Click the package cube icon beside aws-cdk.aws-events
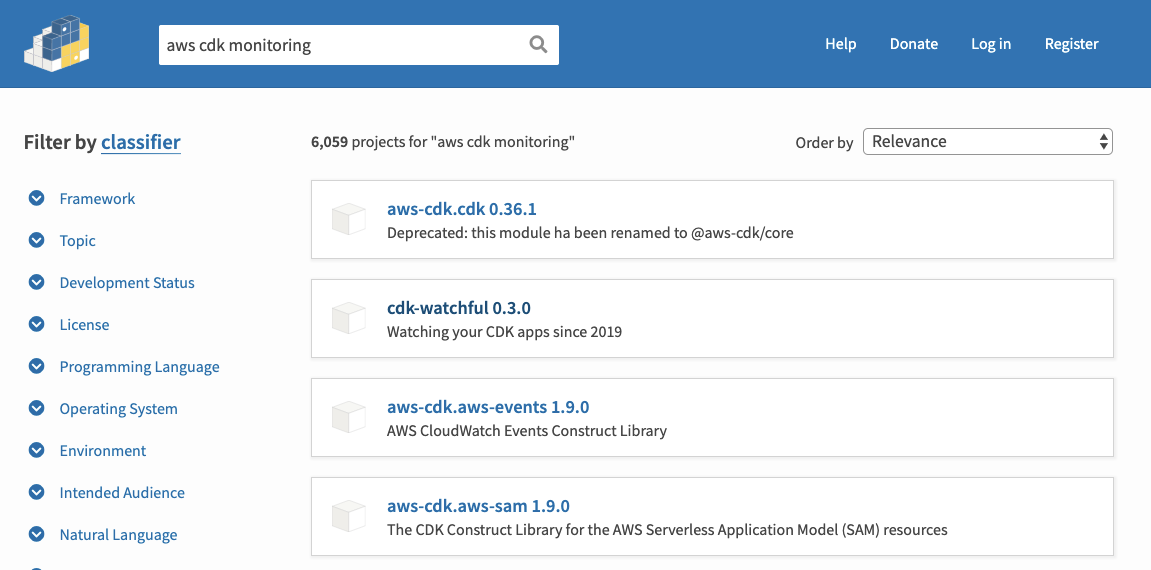The height and width of the screenshot is (570, 1151). pyautogui.click(x=349, y=417)
